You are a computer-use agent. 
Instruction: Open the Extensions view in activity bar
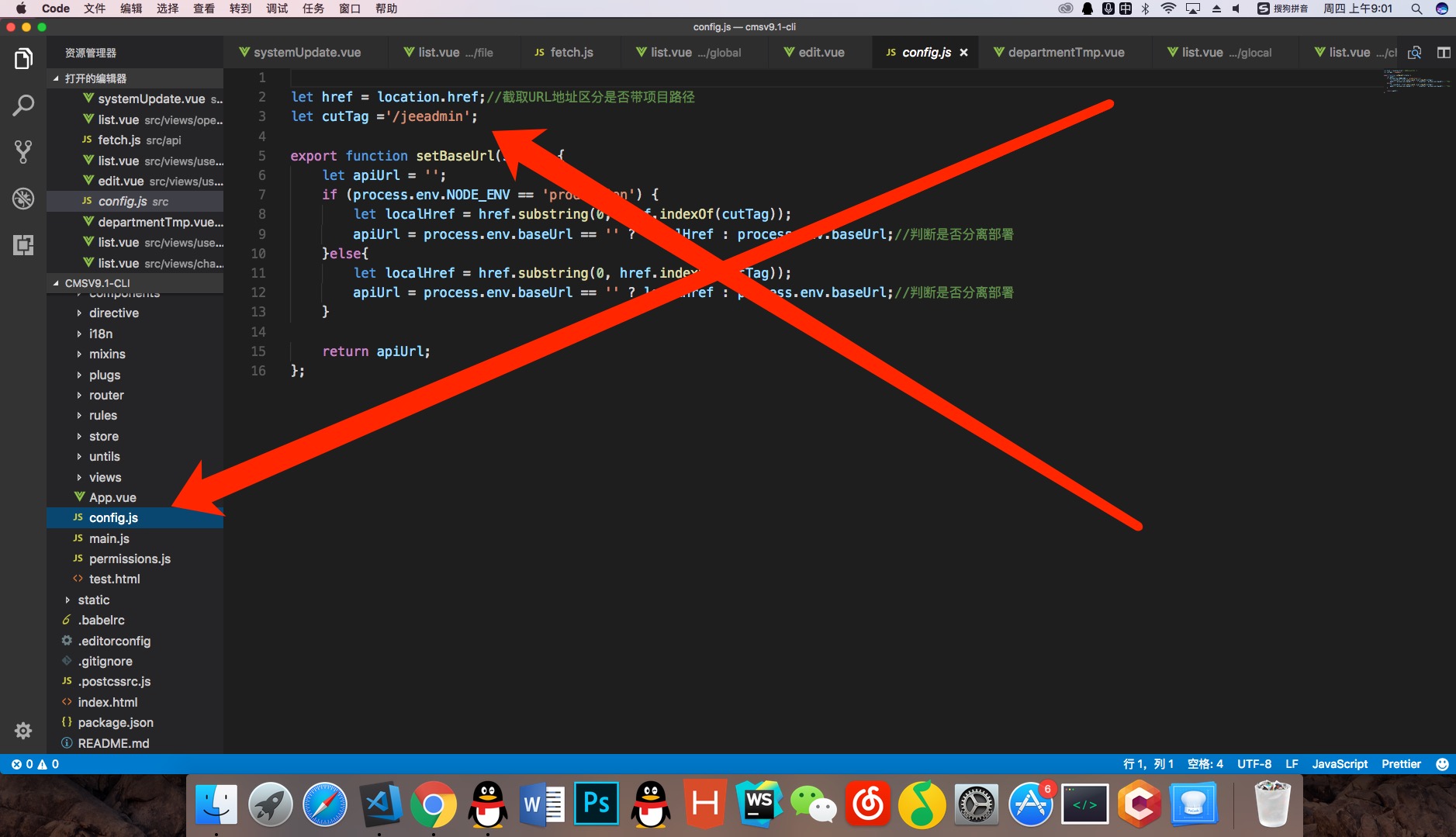[x=23, y=245]
